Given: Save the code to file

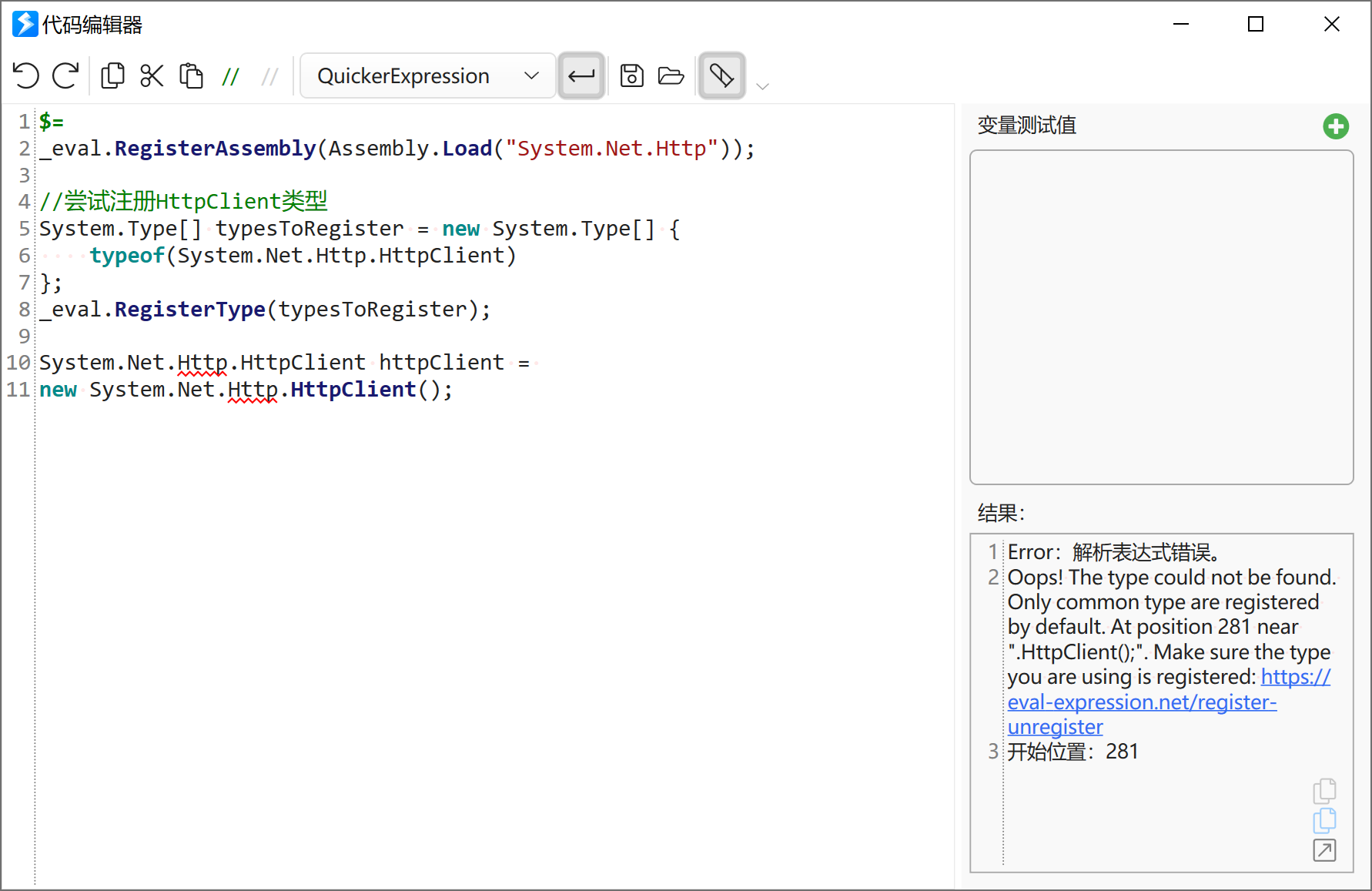Looking at the screenshot, I should coord(631,75).
